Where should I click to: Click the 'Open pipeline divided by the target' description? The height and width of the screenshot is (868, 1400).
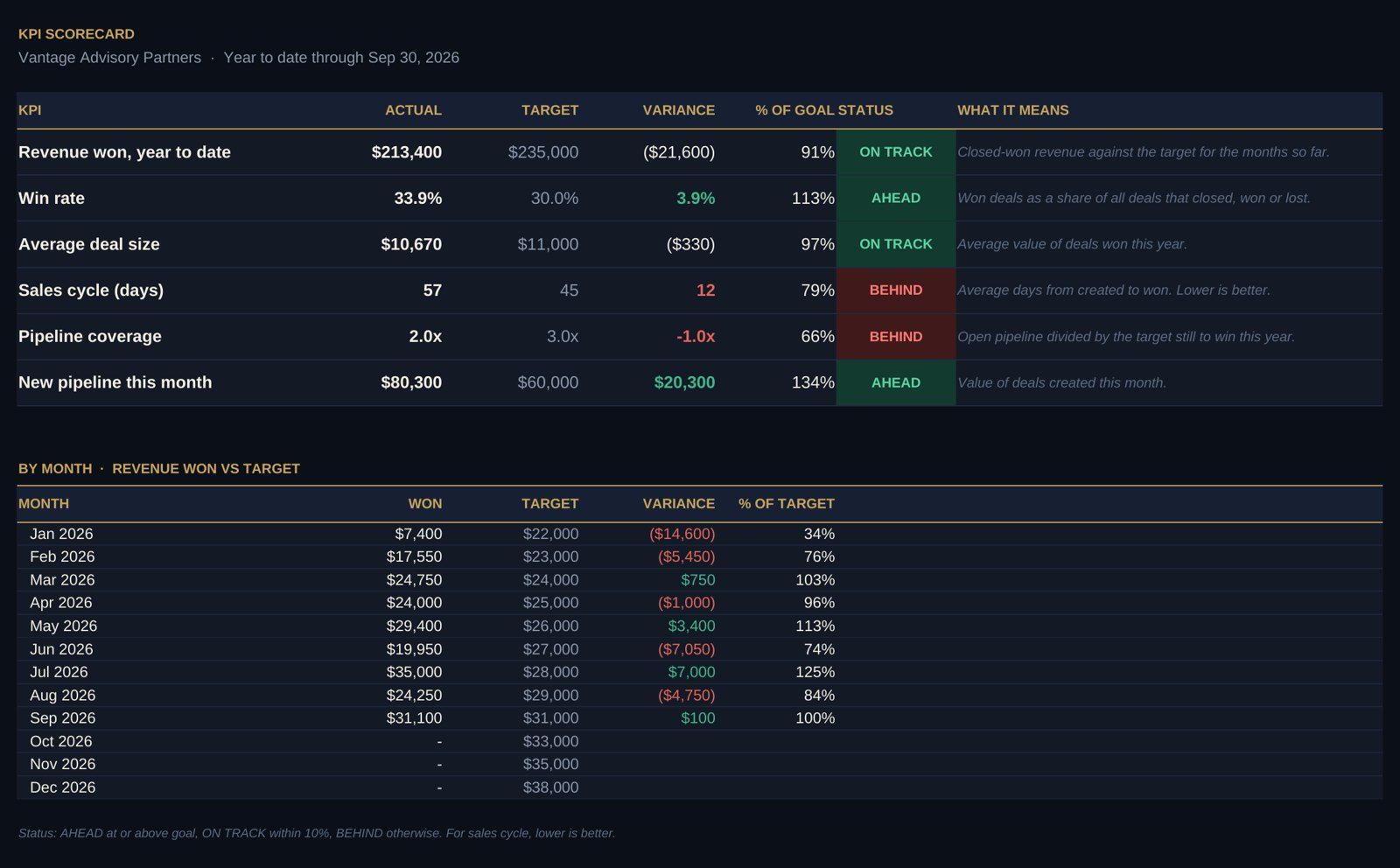click(1125, 337)
